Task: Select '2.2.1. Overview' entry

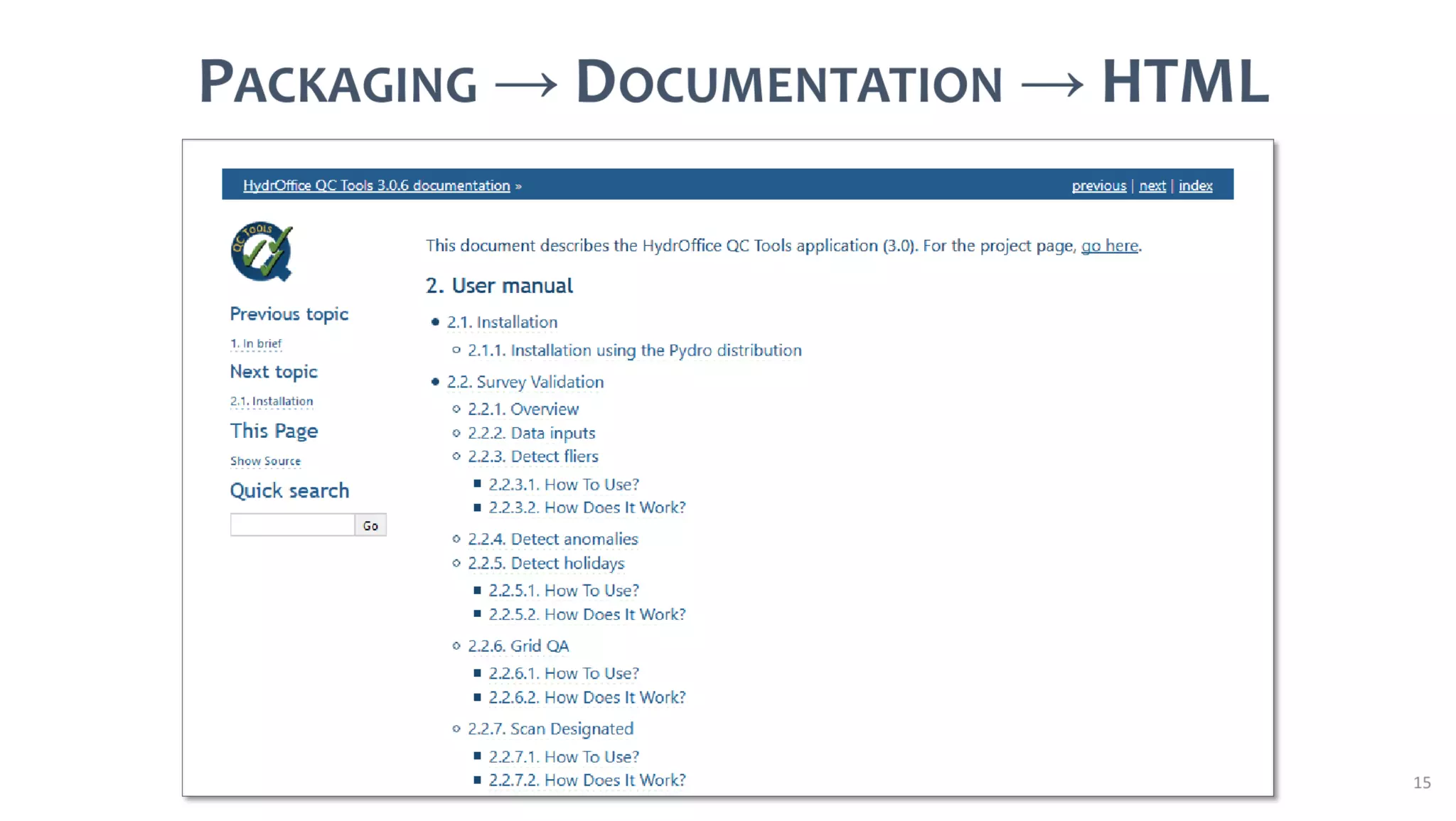Action: (x=523, y=409)
